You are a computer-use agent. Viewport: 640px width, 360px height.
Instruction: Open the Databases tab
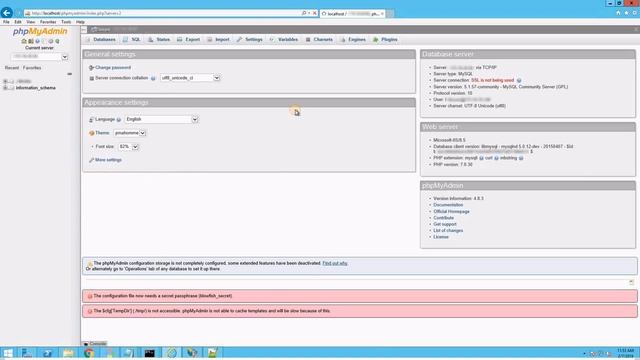(100, 40)
